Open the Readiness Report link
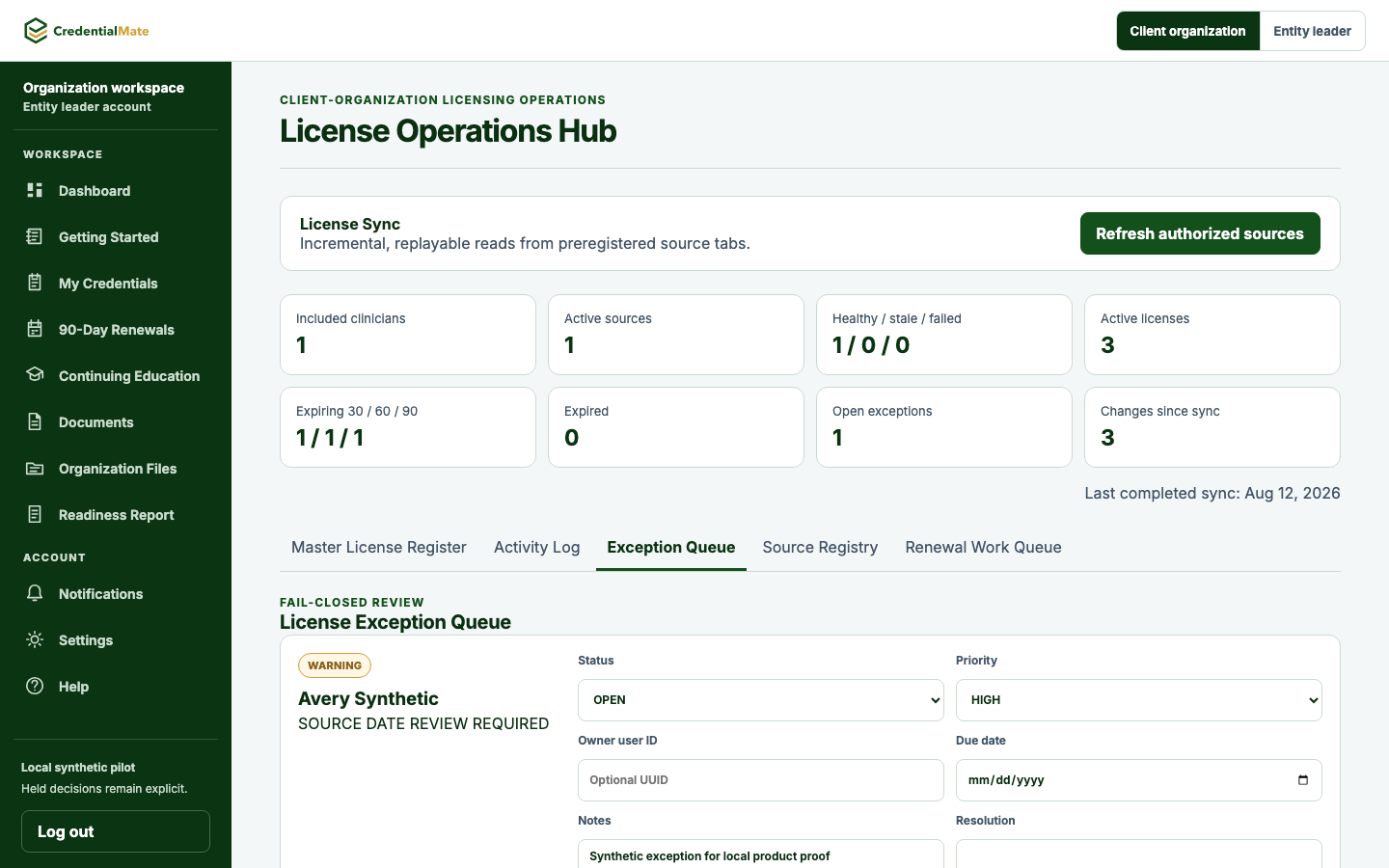Viewport: 1389px width, 868px height. pos(116,515)
